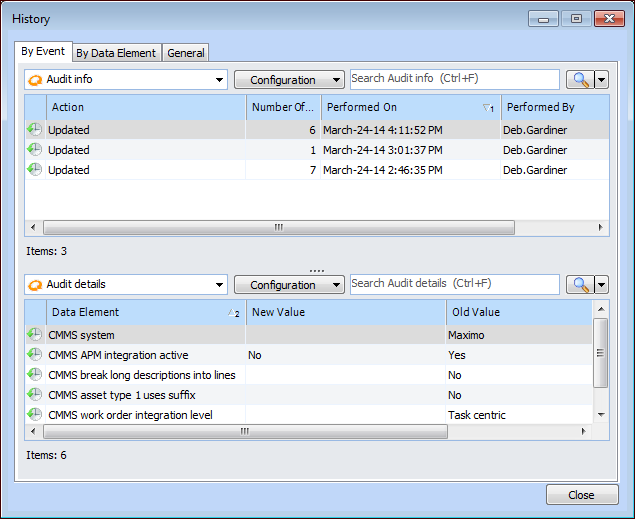This screenshot has width=635, height=519.
Task: Click the clock icon of the 2:46:35 PM row
Action: click(x=34, y=169)
